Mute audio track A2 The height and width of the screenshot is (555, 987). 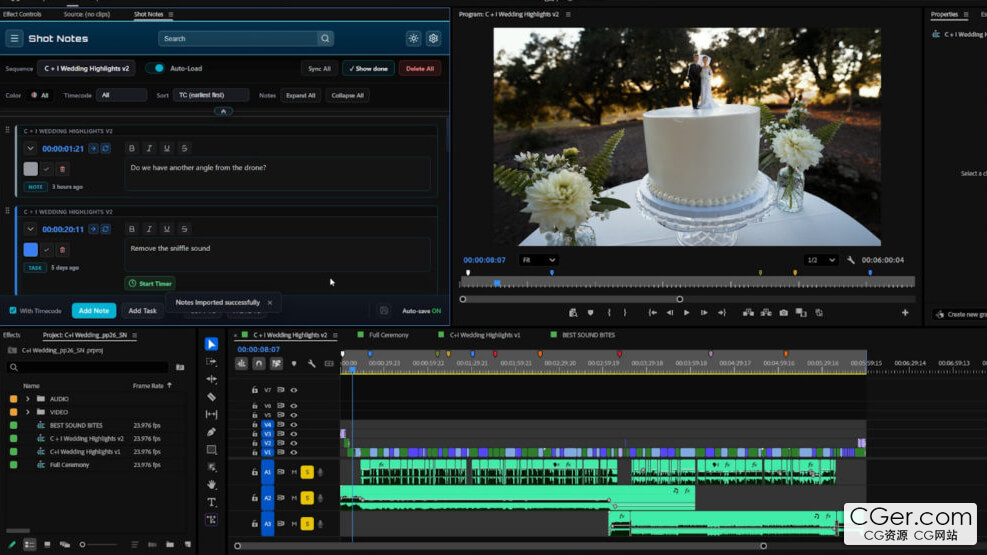pyautogui.click(x=294, y=498)
